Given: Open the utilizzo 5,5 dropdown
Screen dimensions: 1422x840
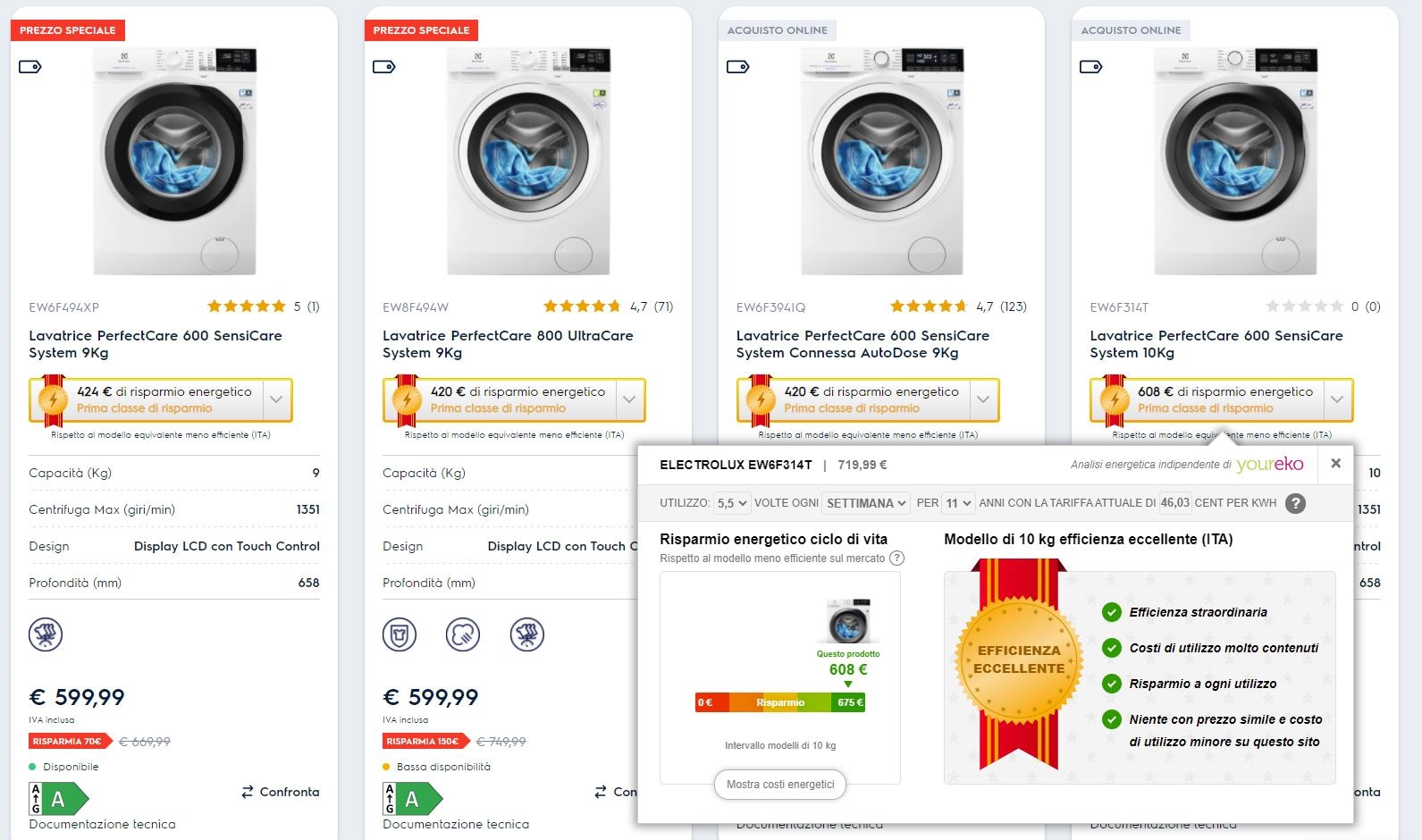Looking at the screenshot, I should tap(732, 503).
